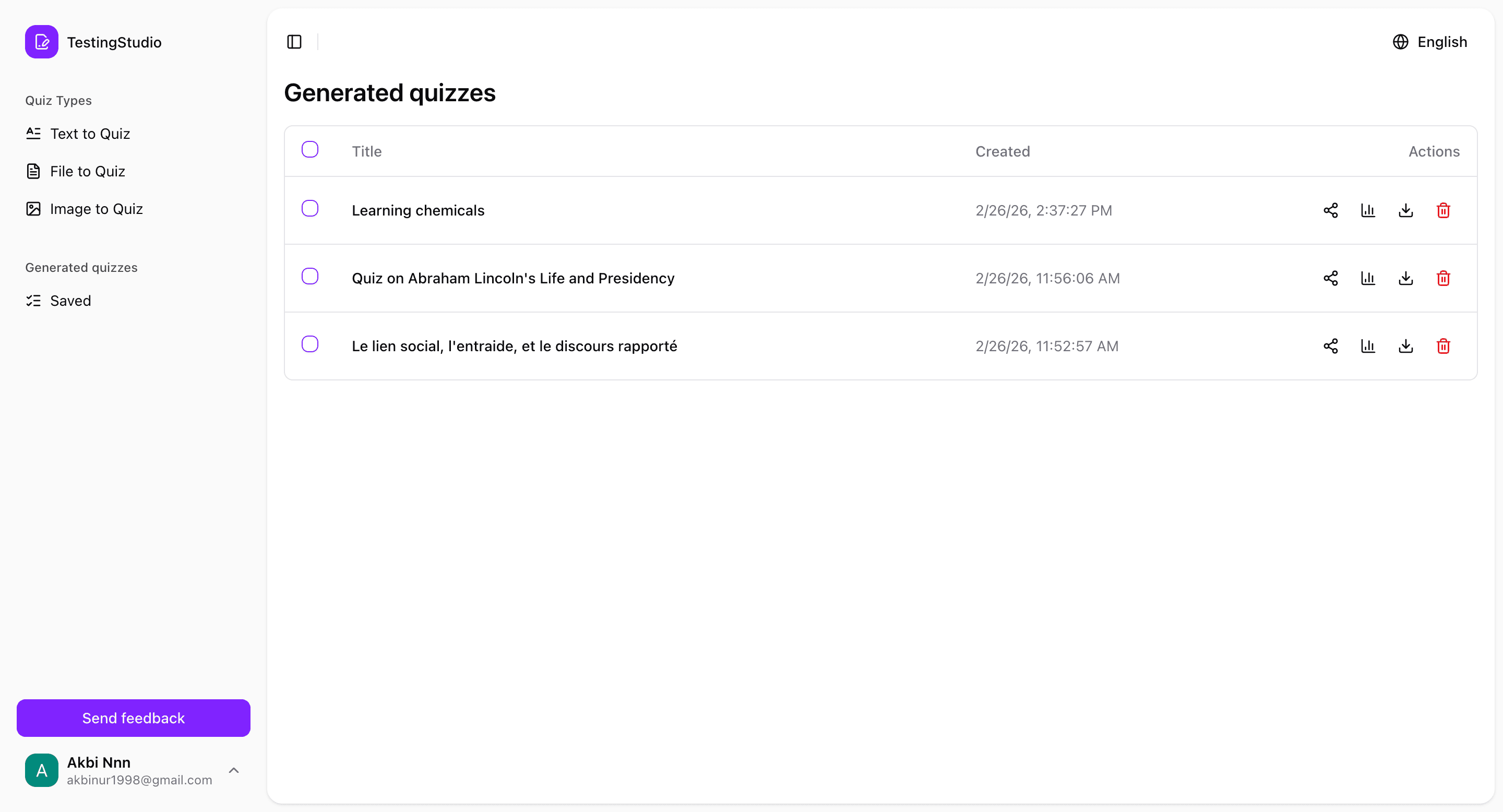The image size is (1503, 812).
Task: Download the Le lien social quiz
Action: click(x=1406, y=346)
